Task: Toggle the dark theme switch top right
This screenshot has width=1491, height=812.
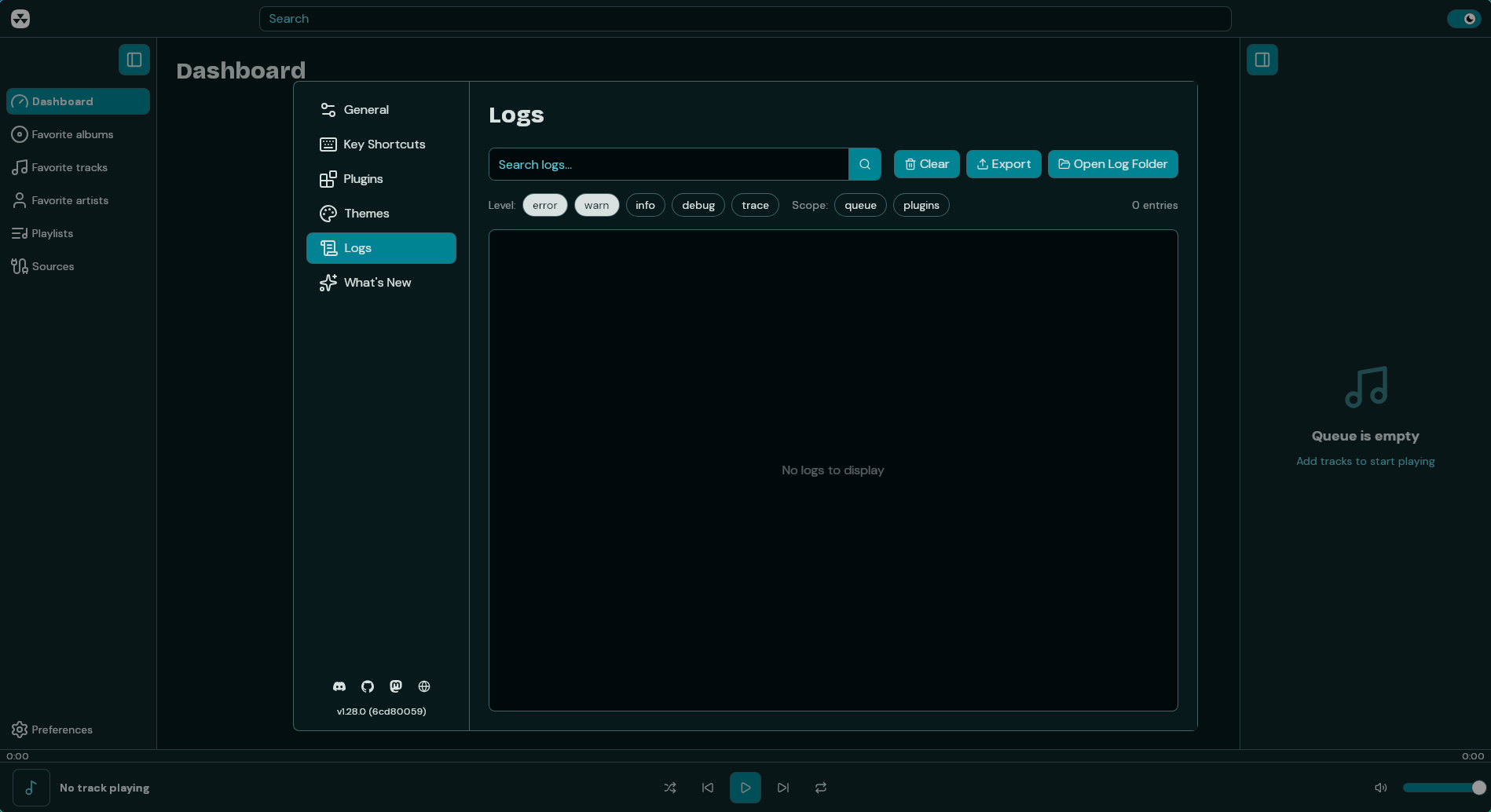Action: tap(1463, 18)
